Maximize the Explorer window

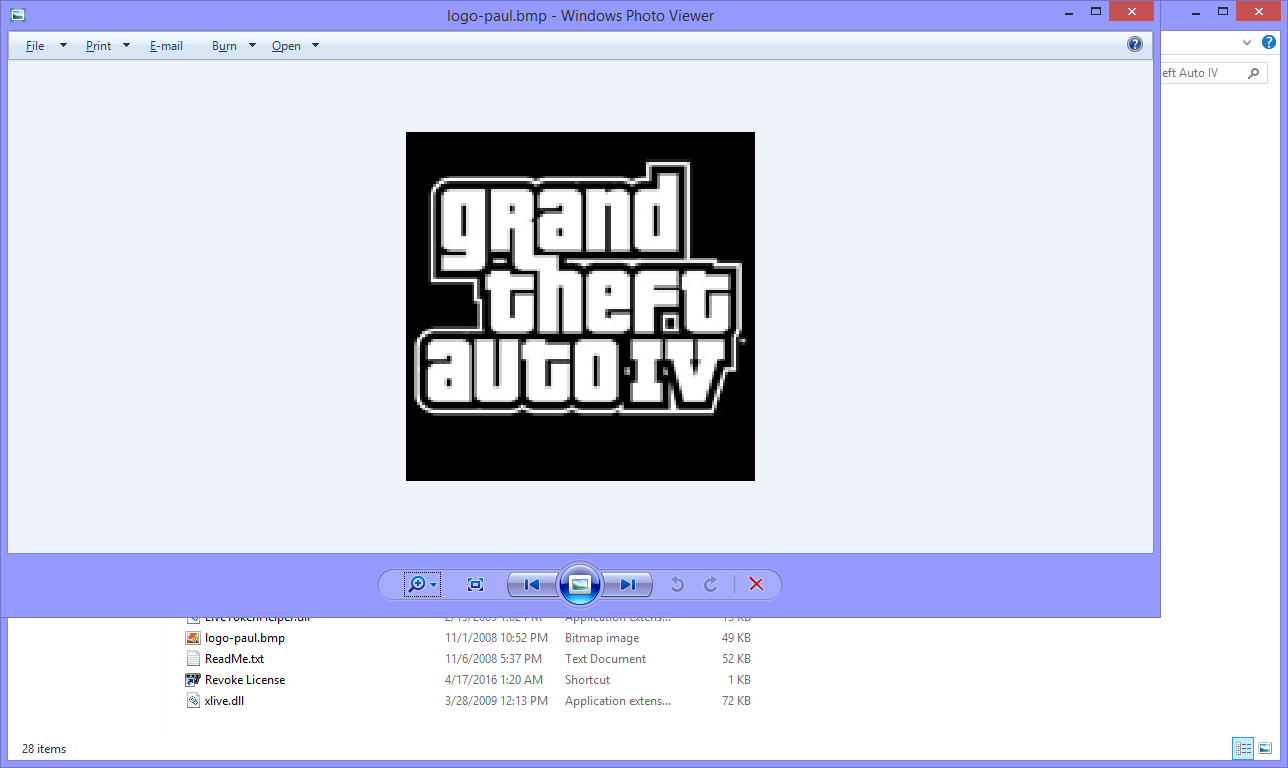click(x=1222, y=10)
